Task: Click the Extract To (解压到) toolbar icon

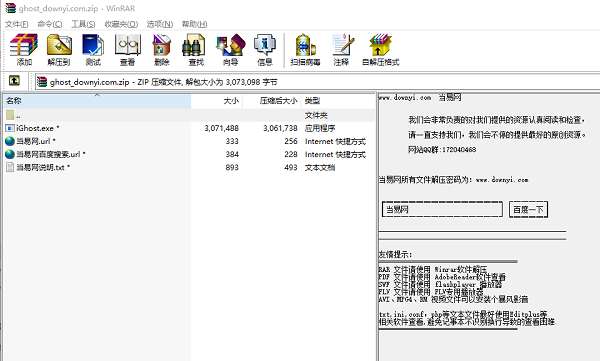Action: pyautogui.click(x=59, y=45)
